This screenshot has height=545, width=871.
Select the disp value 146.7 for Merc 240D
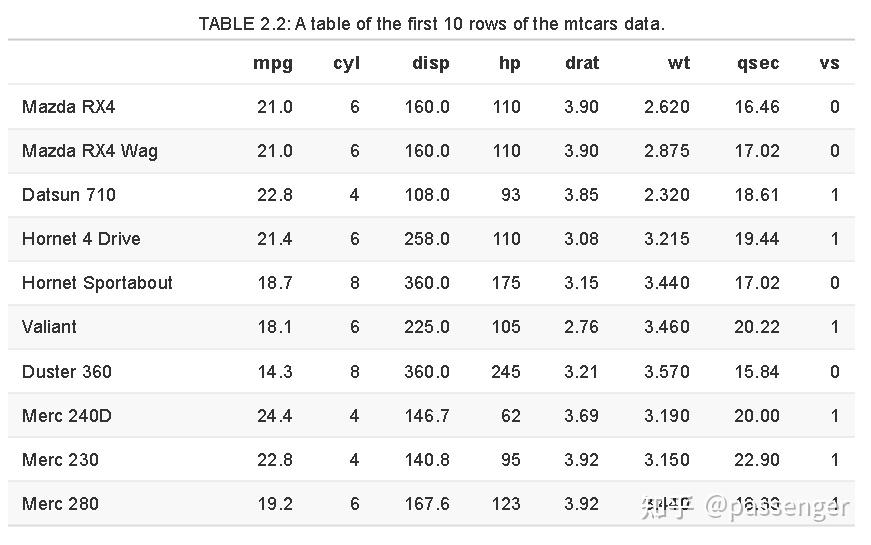427,416
